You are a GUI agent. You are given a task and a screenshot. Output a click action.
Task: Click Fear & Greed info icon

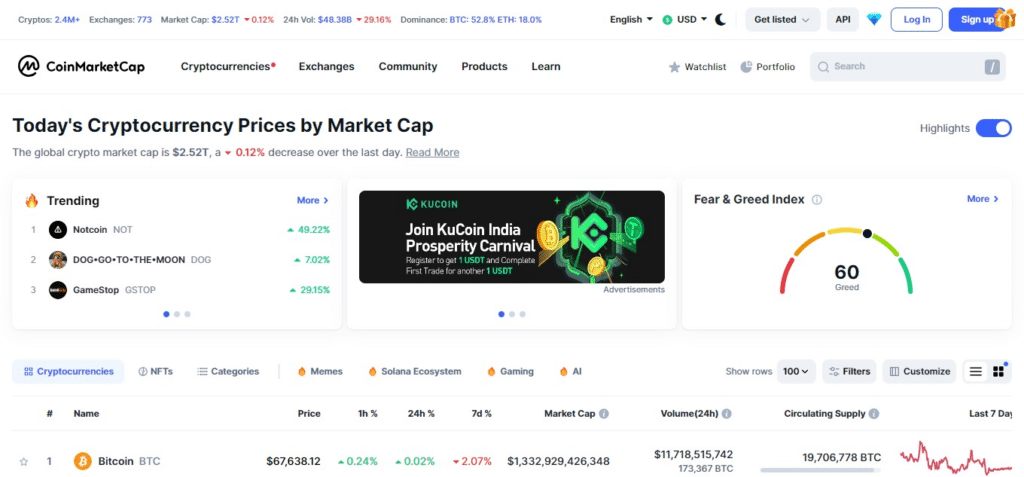click(817, 199)
